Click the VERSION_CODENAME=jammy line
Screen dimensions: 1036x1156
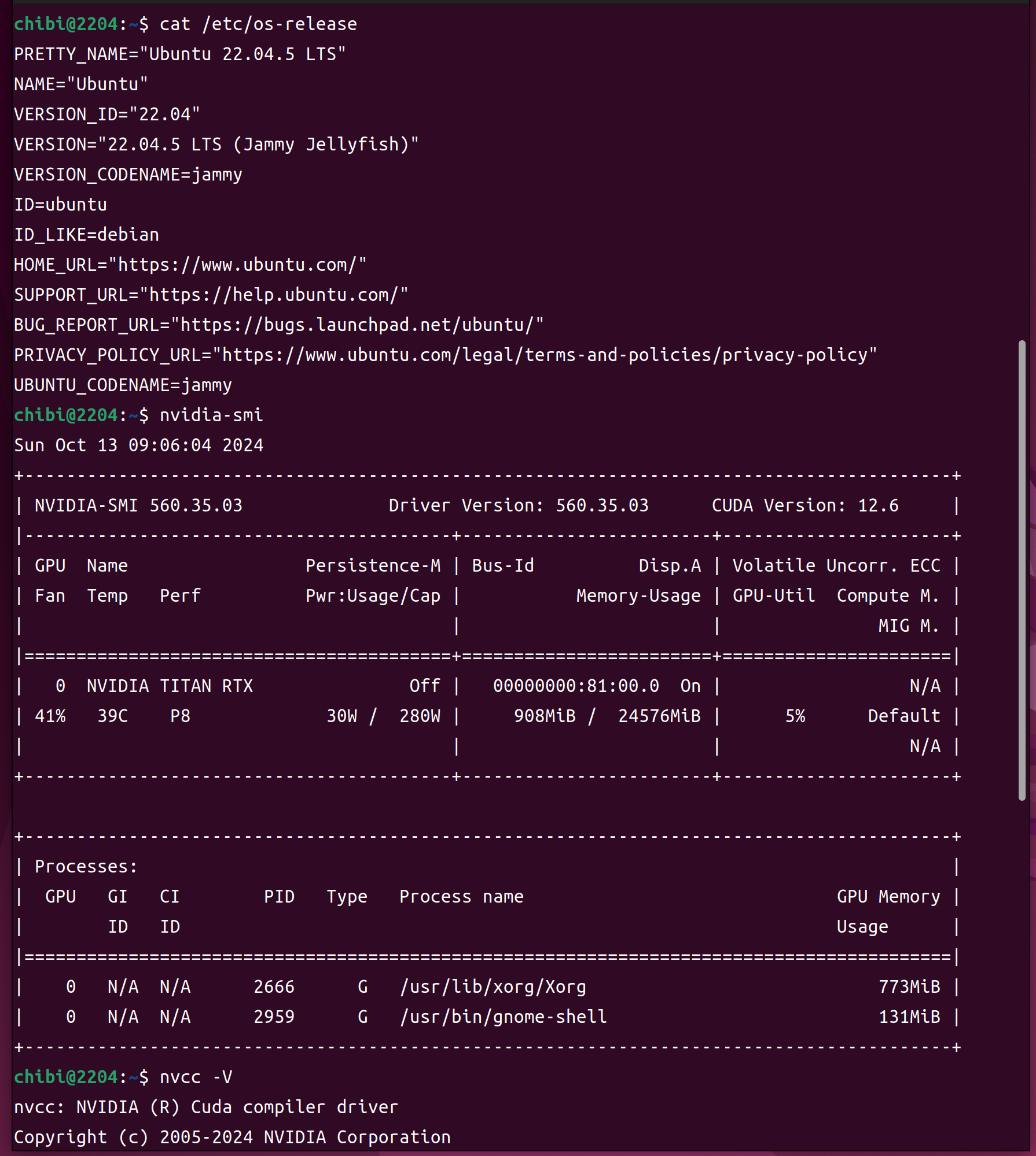pos(128,175)
